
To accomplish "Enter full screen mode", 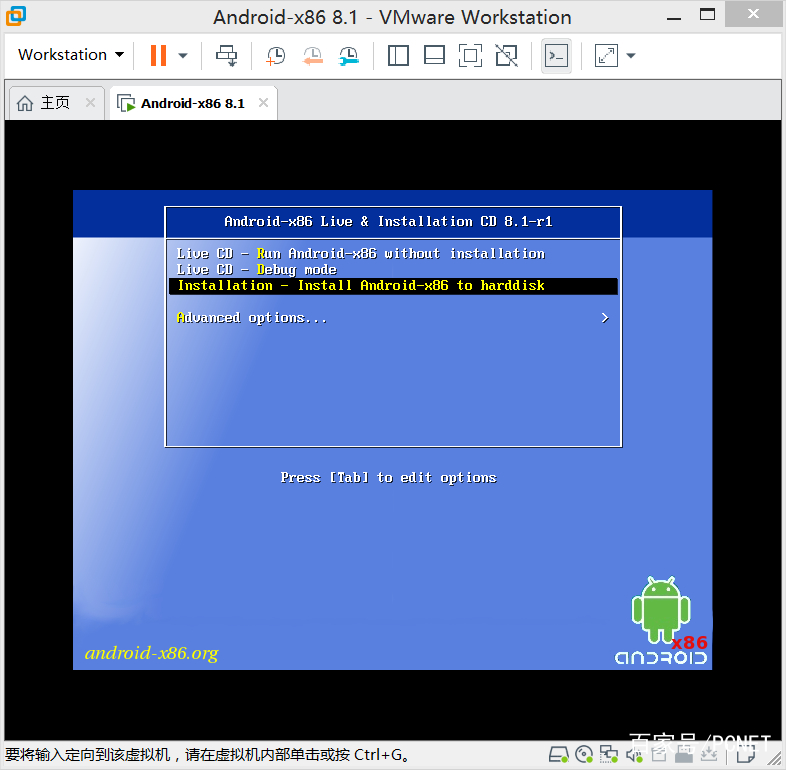I will click(x=470, y=55).
